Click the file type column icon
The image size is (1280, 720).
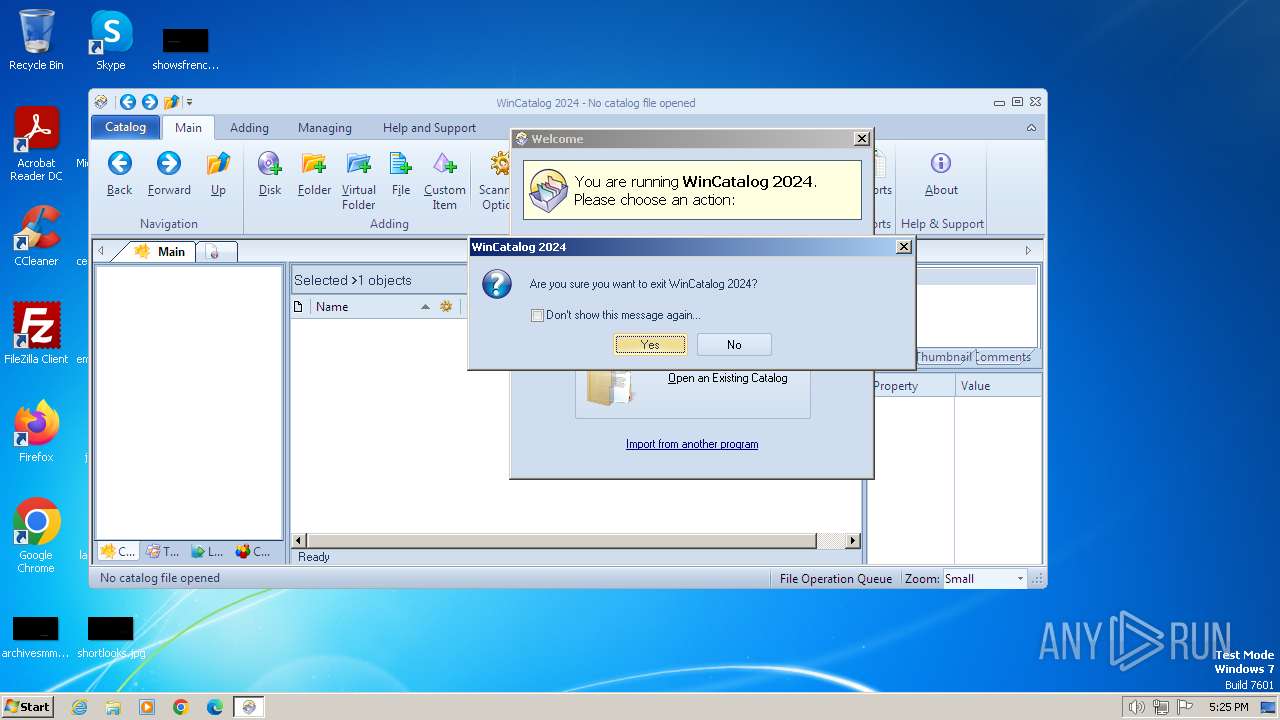click(x=298, y=307)
